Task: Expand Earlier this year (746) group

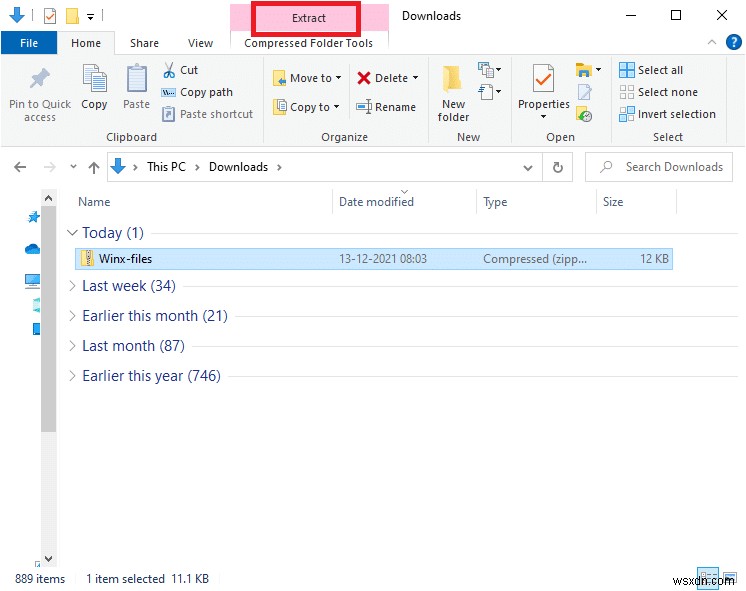Action: click(72, 376)
